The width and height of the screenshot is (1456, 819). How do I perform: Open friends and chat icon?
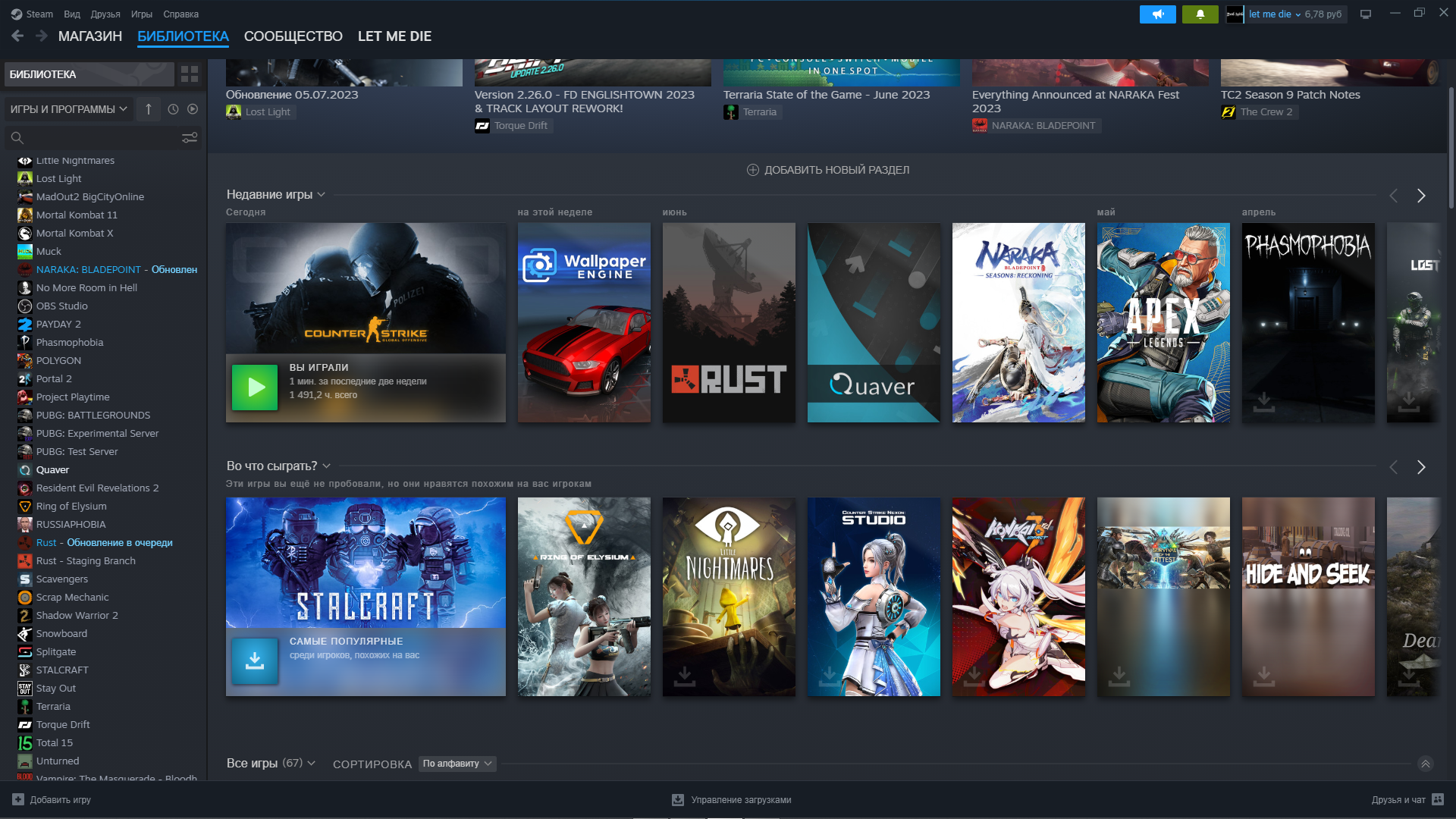point(1438,799)
